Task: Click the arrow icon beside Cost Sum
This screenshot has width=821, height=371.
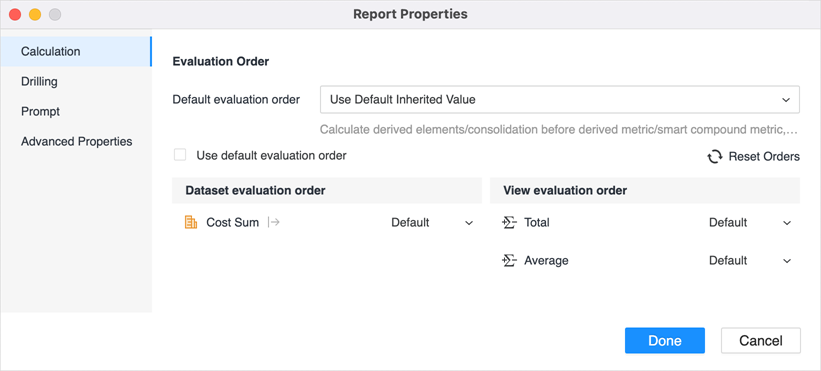Action: tap(273, 222)
